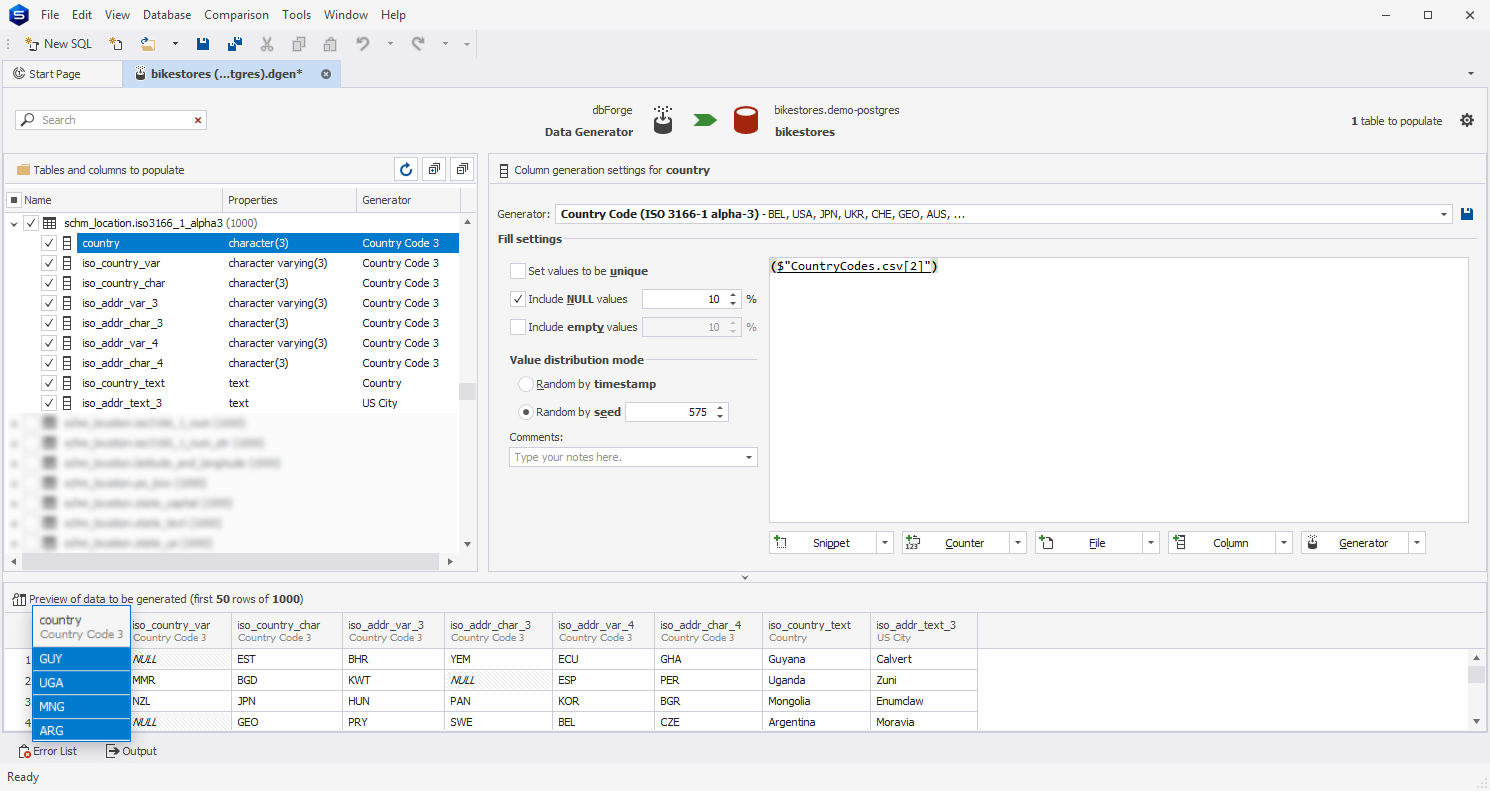Image resolution: width=1490 pixels, height=791 pixels.
Task: Click the Column insert button
Action: 1222,543
